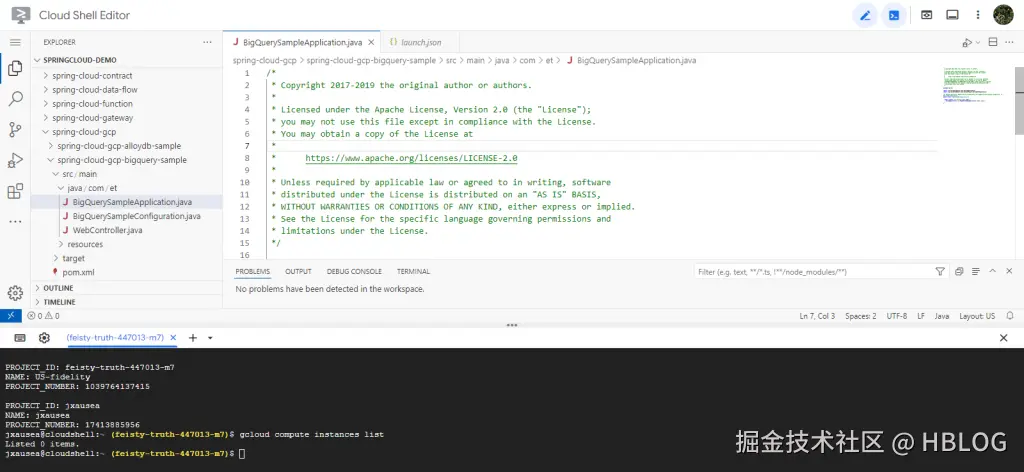
Task: Open the Run dropdown arrow beside play icon
Action: click(x=978, y=42)
